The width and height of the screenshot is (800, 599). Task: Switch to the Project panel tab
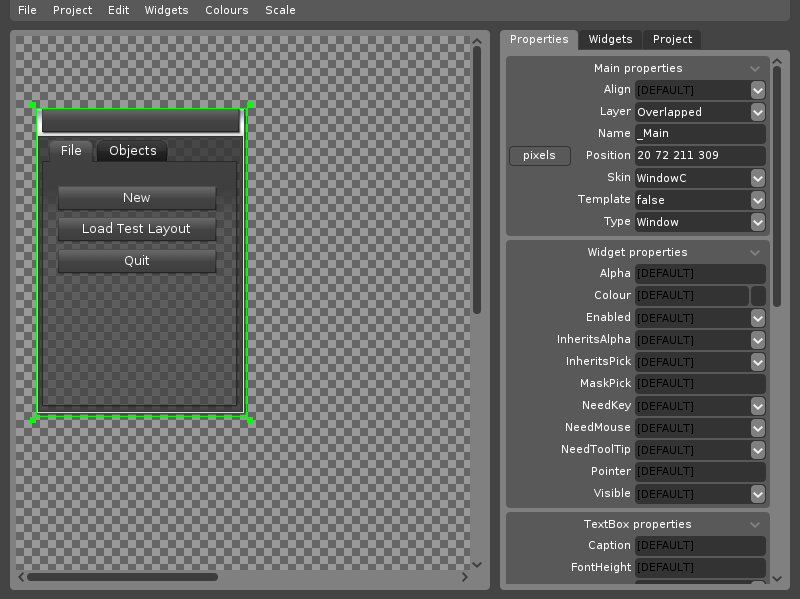coord(672,39)
